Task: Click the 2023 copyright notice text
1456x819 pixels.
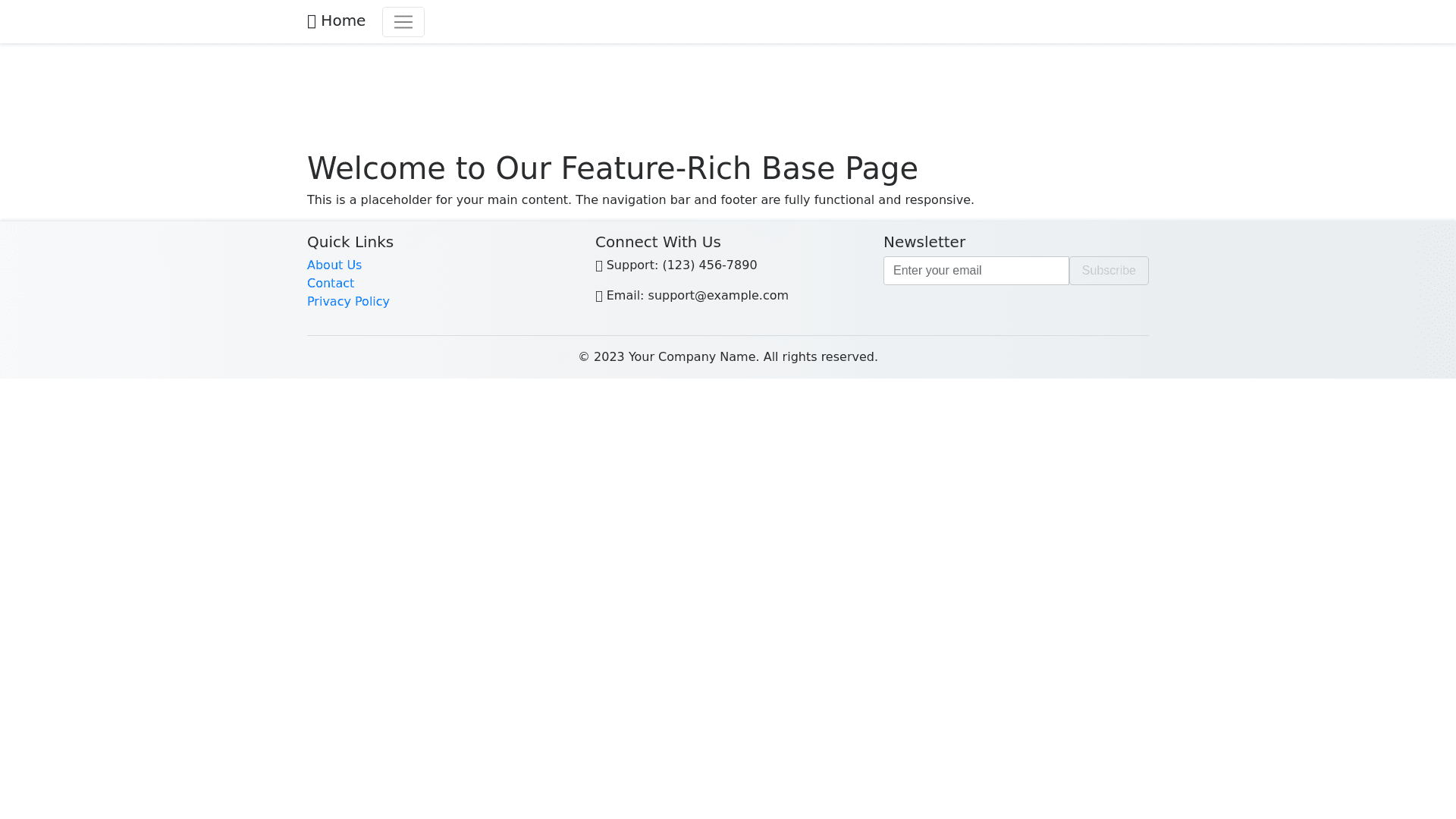Action: 727,357
